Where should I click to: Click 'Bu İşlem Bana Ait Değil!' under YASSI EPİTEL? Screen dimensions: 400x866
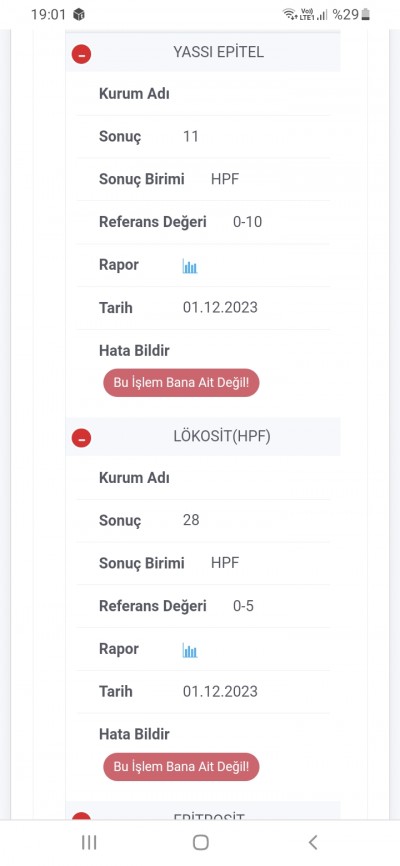tap(181, 383)
